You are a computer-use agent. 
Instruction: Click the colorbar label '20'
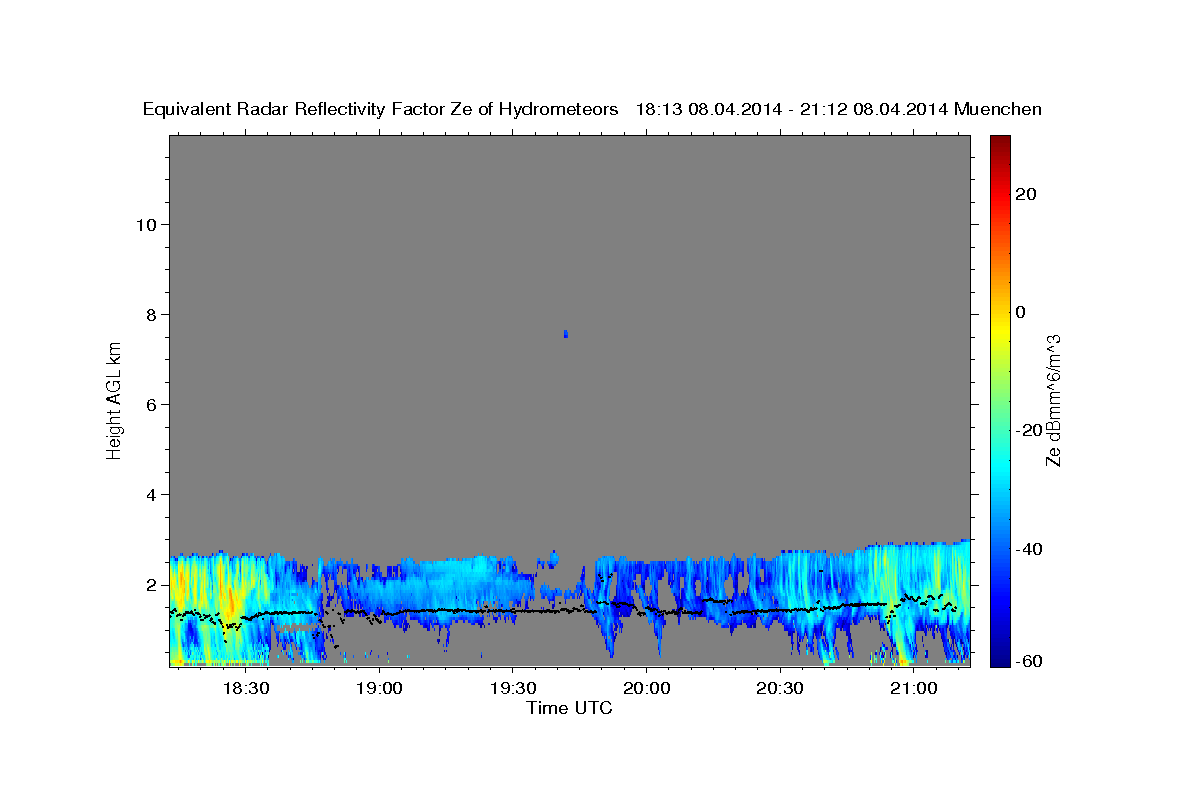1025,194
